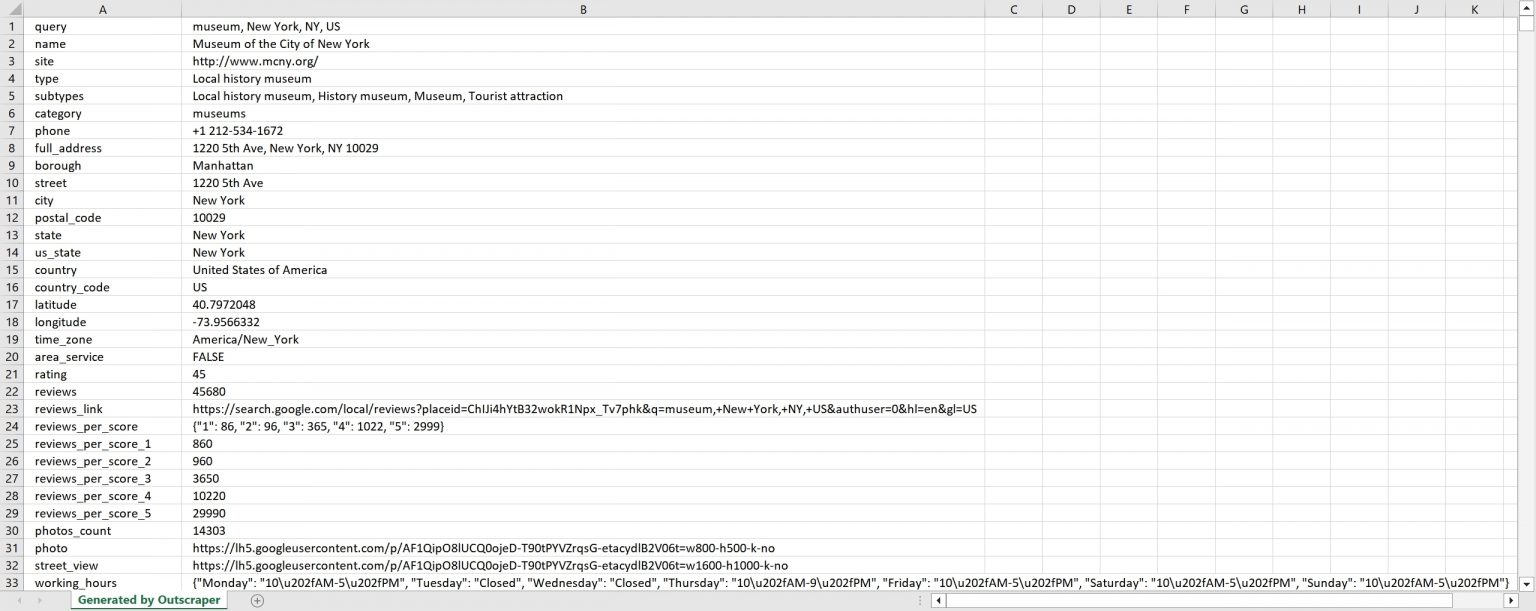Viewport: 1536px width, 611px height.
Task: Click the Select All triangle above row numbers
Action: point(13,10)
